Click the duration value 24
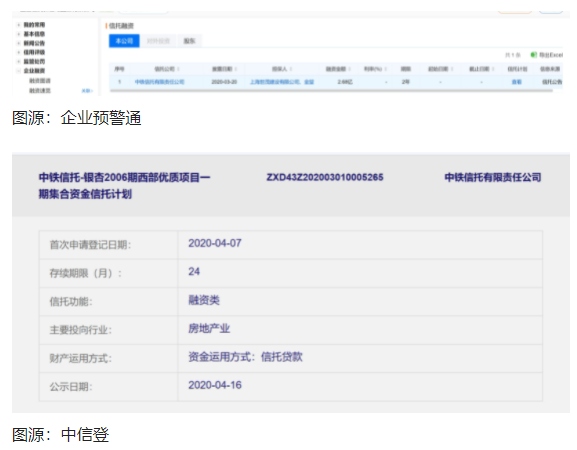This screenshot has width=577, height=450. [x=194, y=272]
